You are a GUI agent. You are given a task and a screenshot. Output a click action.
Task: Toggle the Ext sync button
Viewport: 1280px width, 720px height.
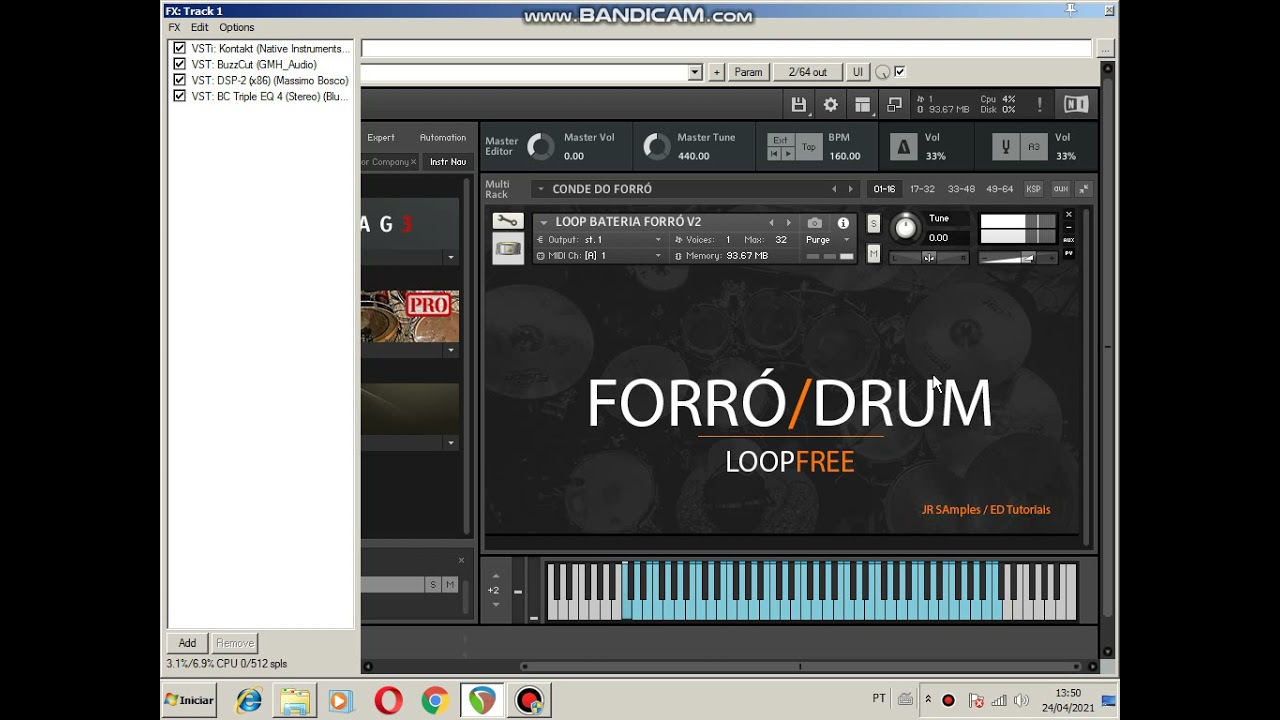[x=780, y=140]
